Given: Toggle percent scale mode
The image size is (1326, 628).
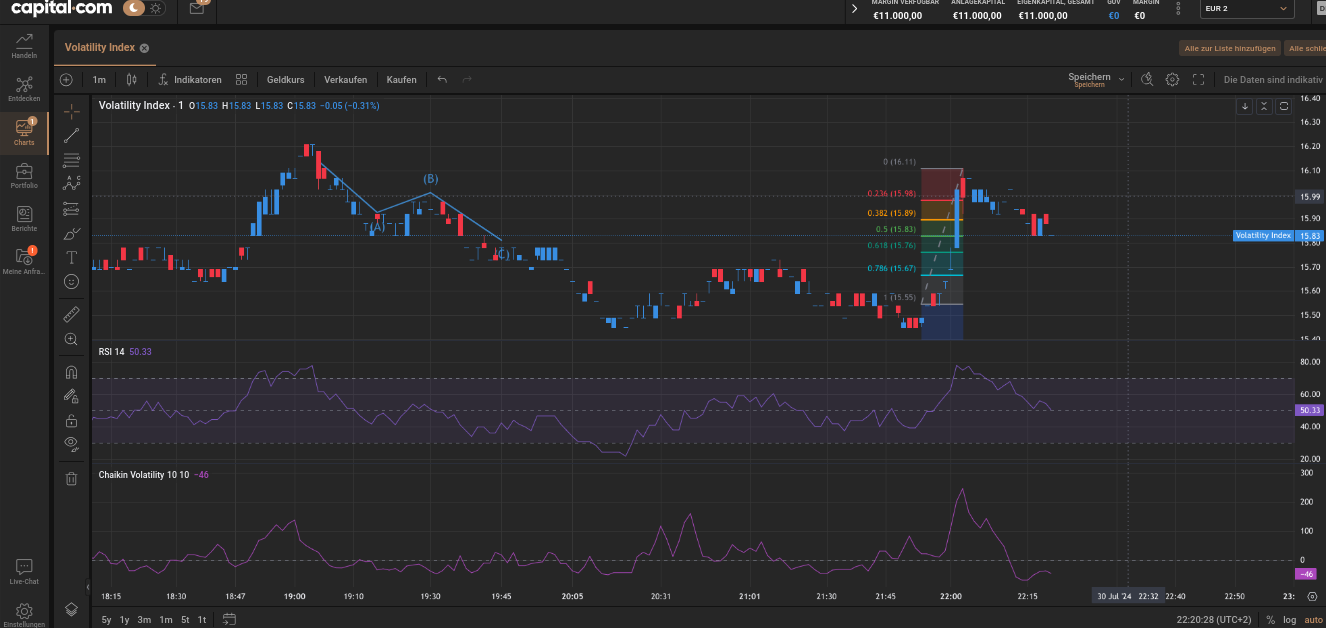Looking at the screenshot, I should tap(1271, 620).
